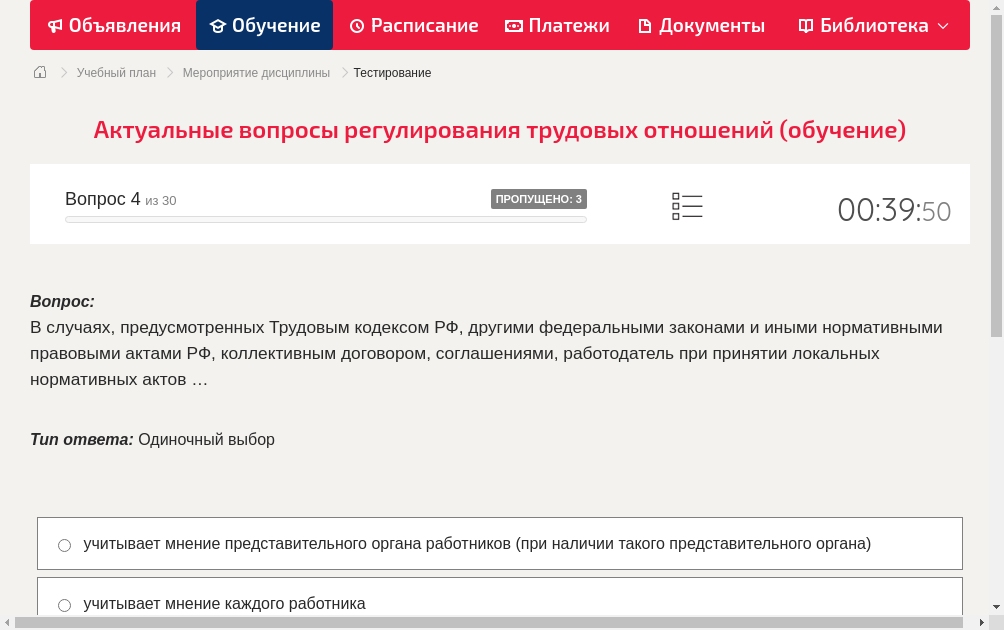
Task: Click the ПРОПУЩЕНО: 3 badge
Action: point(540,199)
